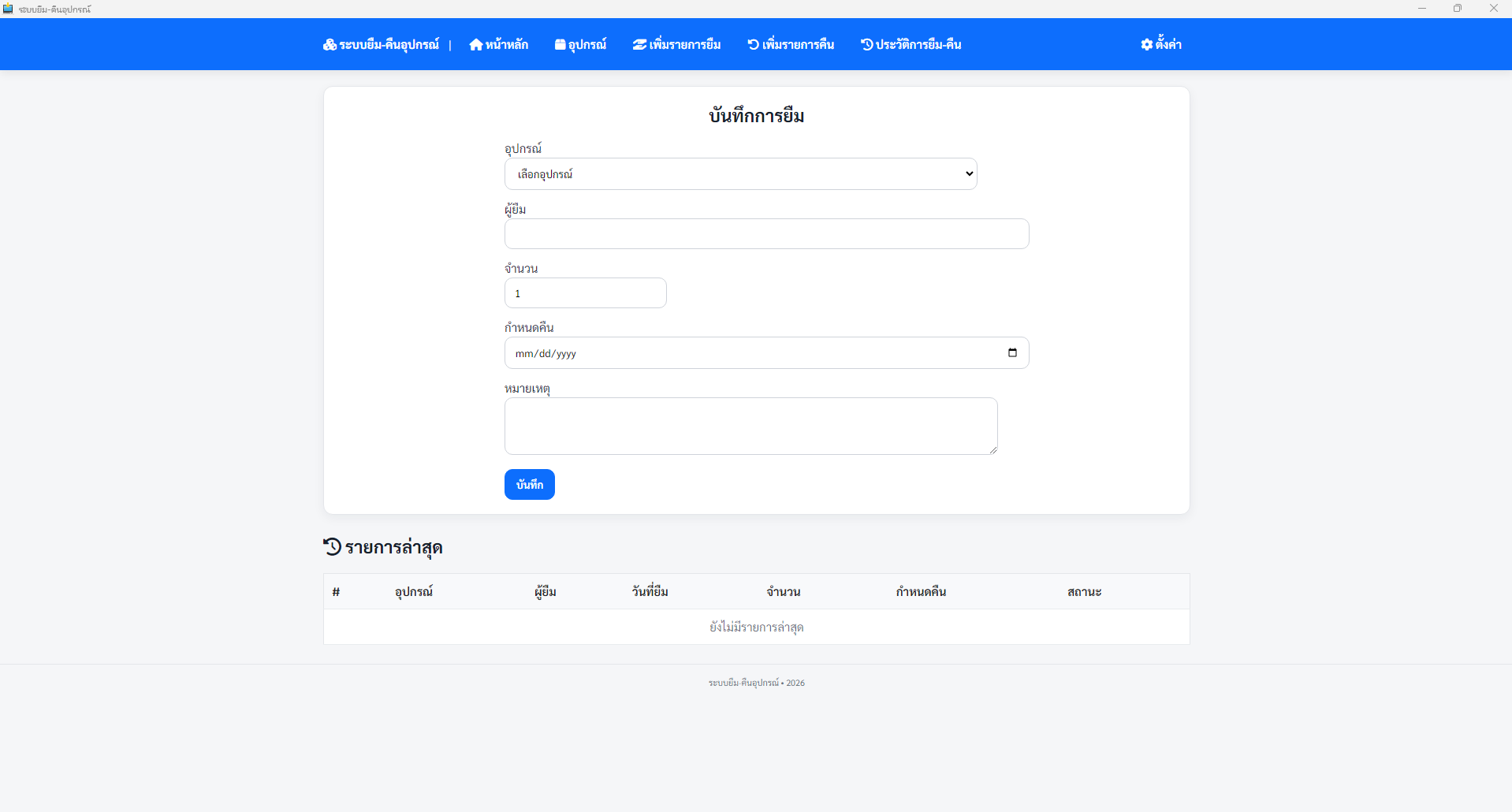Click the equipment system brand logo icon
The width and height of the screenshot is (1512, 812).
pyautogui.click(x=330, y=45)
